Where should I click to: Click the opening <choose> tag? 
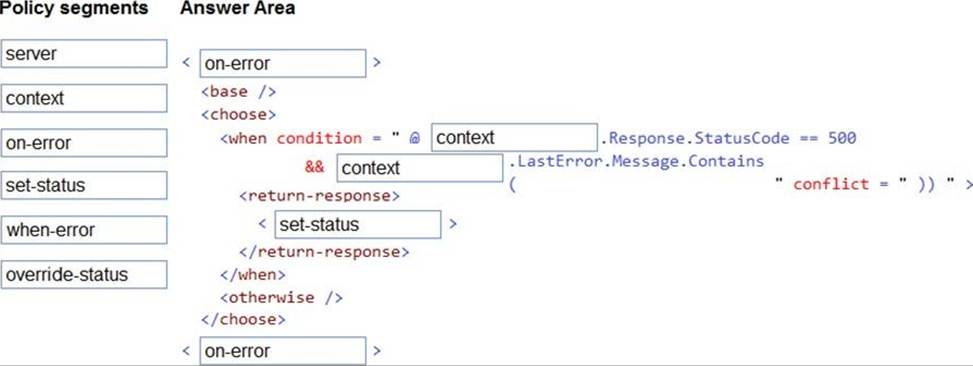pyautogui.click(x=238, y=115)
